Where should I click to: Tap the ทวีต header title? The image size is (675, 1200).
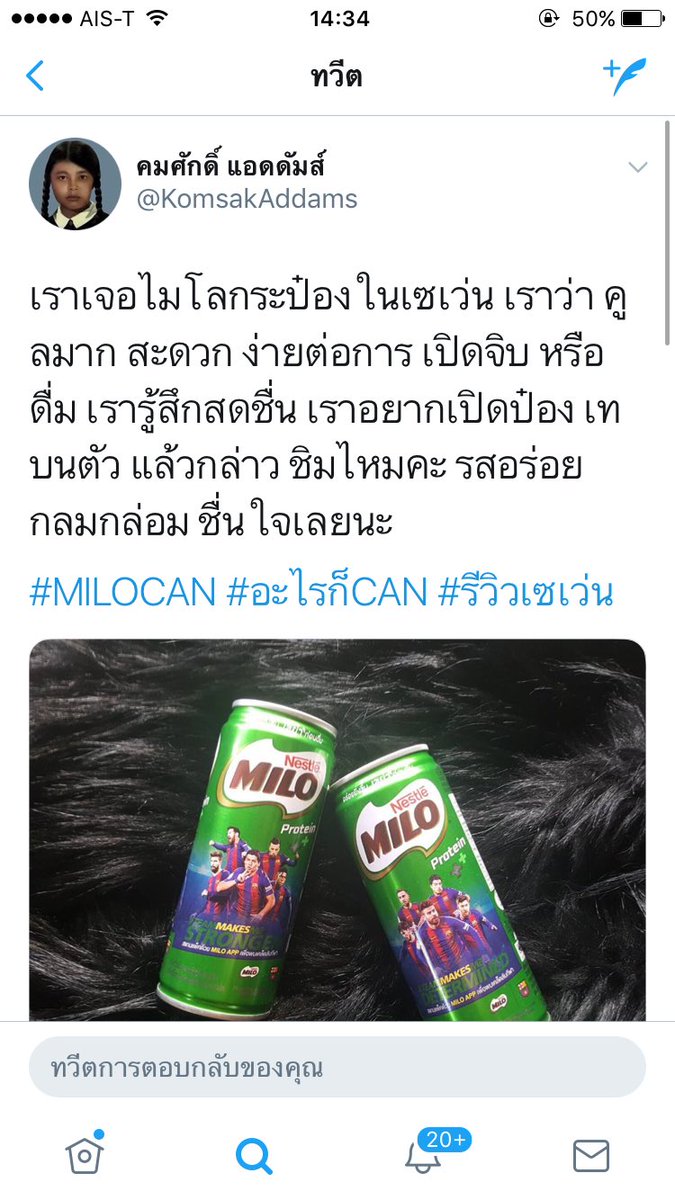pyautogui.click(x=336, y=77)
